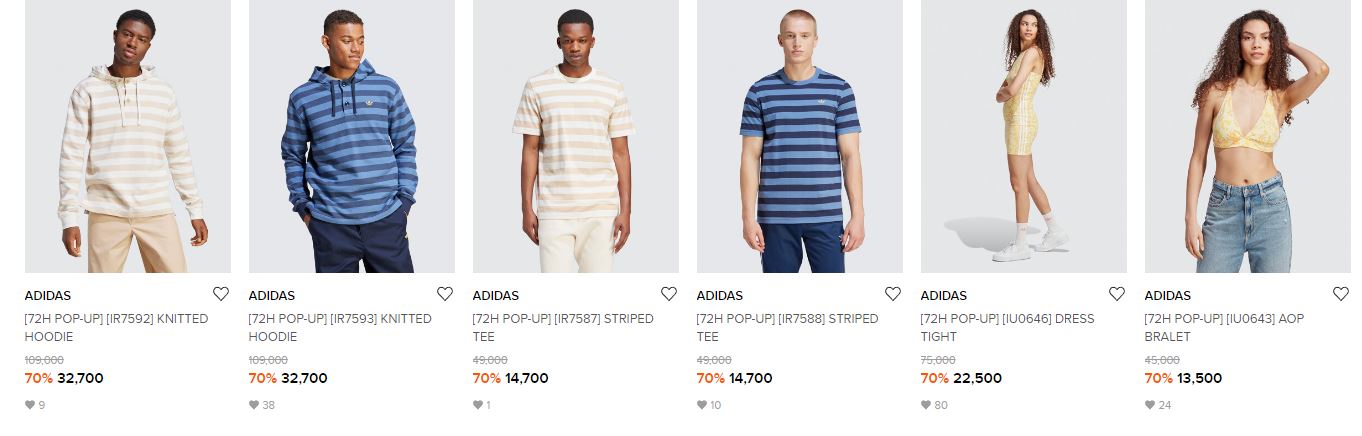This screenshot has height=436, width=1362.
Task: Click the 24 likes heart counter
Action: 1158,405
